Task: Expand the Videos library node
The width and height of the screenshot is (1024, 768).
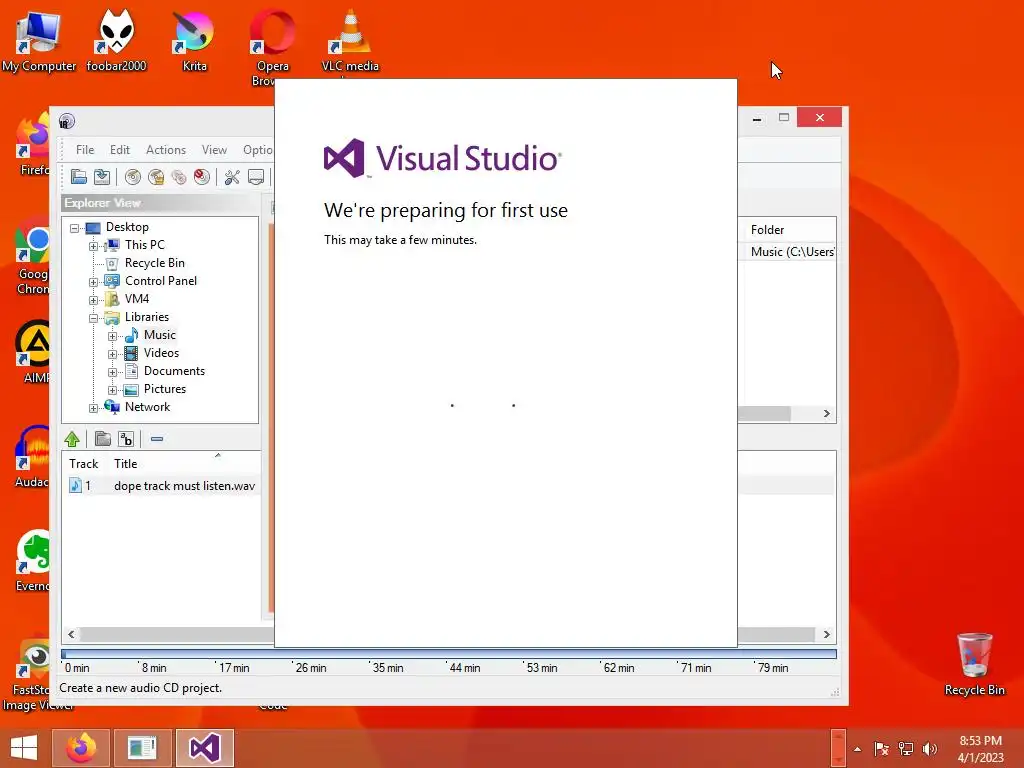Action: (112, 354)
